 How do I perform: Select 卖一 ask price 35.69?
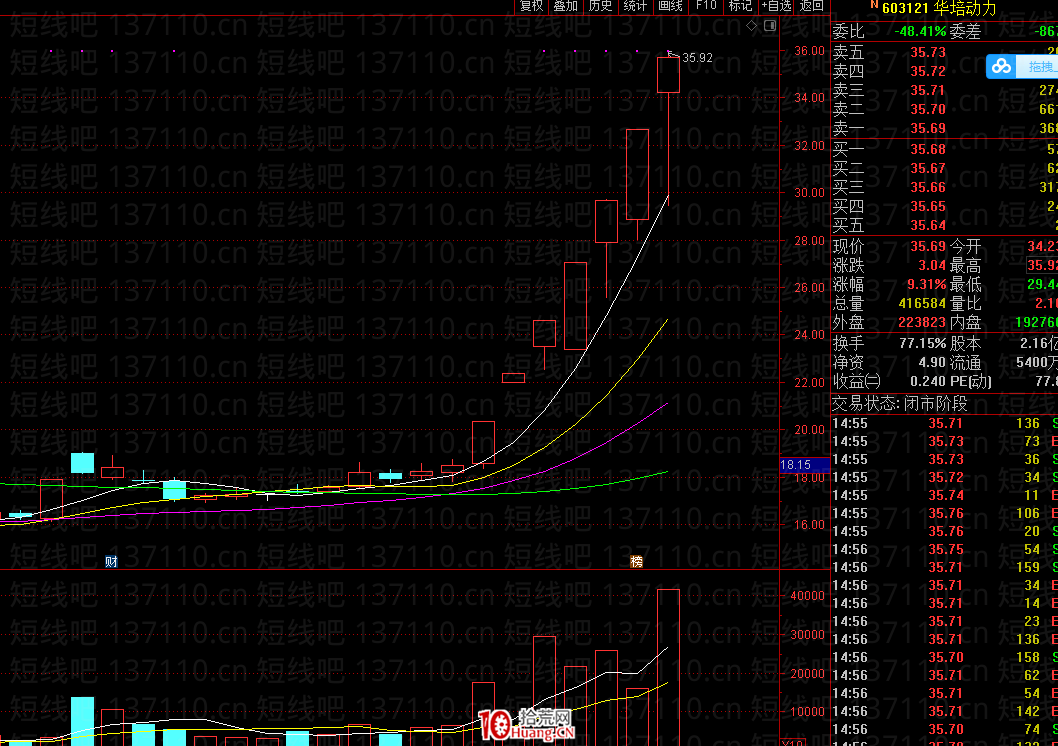coord(928,128)
